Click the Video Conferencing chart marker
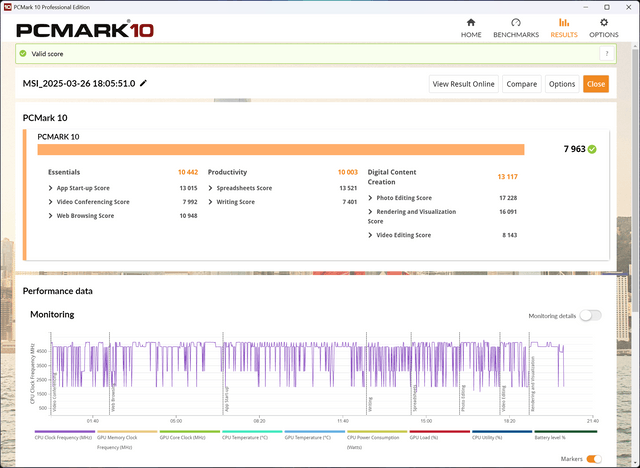 pos(54,392)
